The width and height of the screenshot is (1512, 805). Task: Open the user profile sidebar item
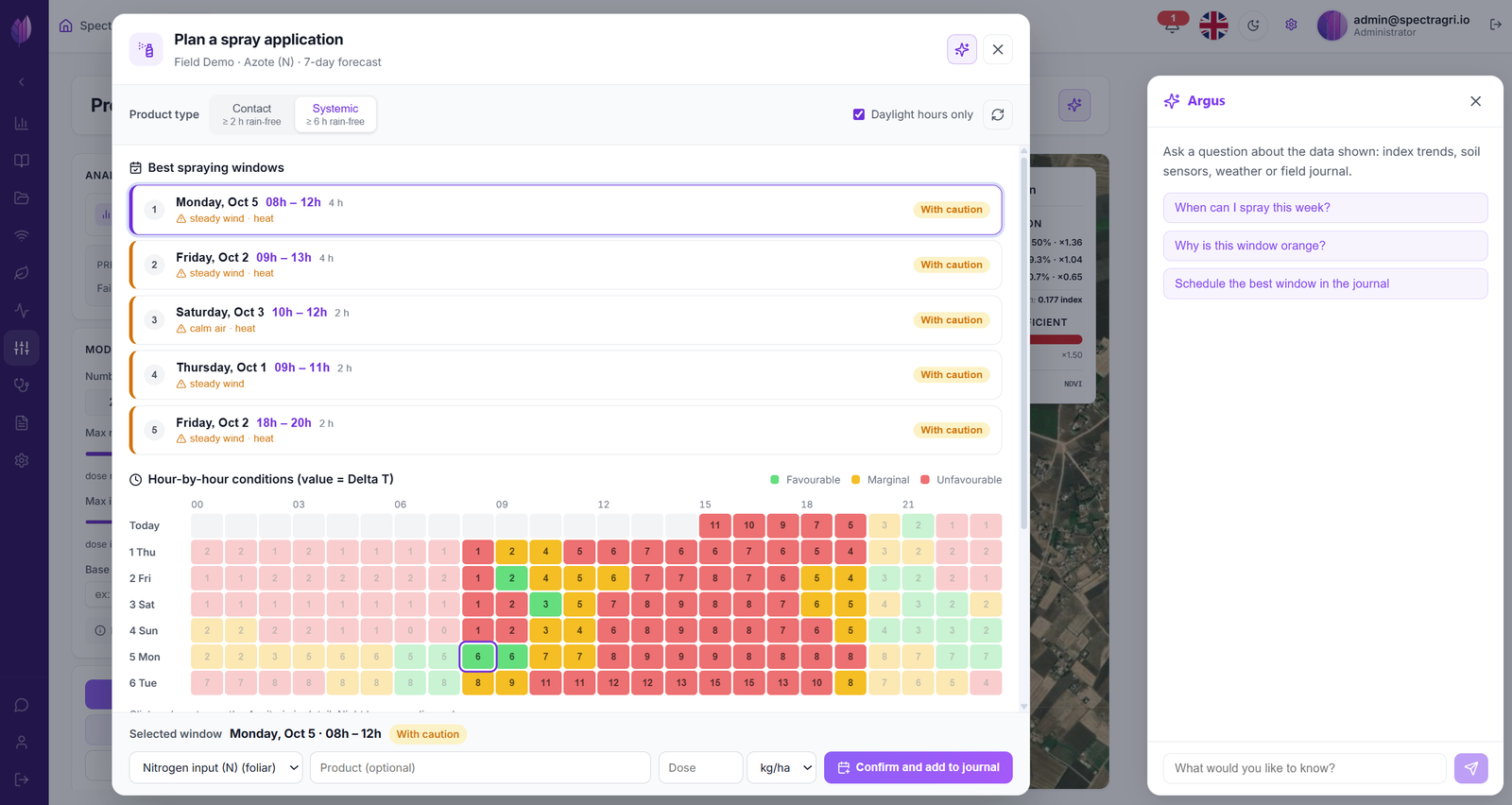(x=22, y=743)
